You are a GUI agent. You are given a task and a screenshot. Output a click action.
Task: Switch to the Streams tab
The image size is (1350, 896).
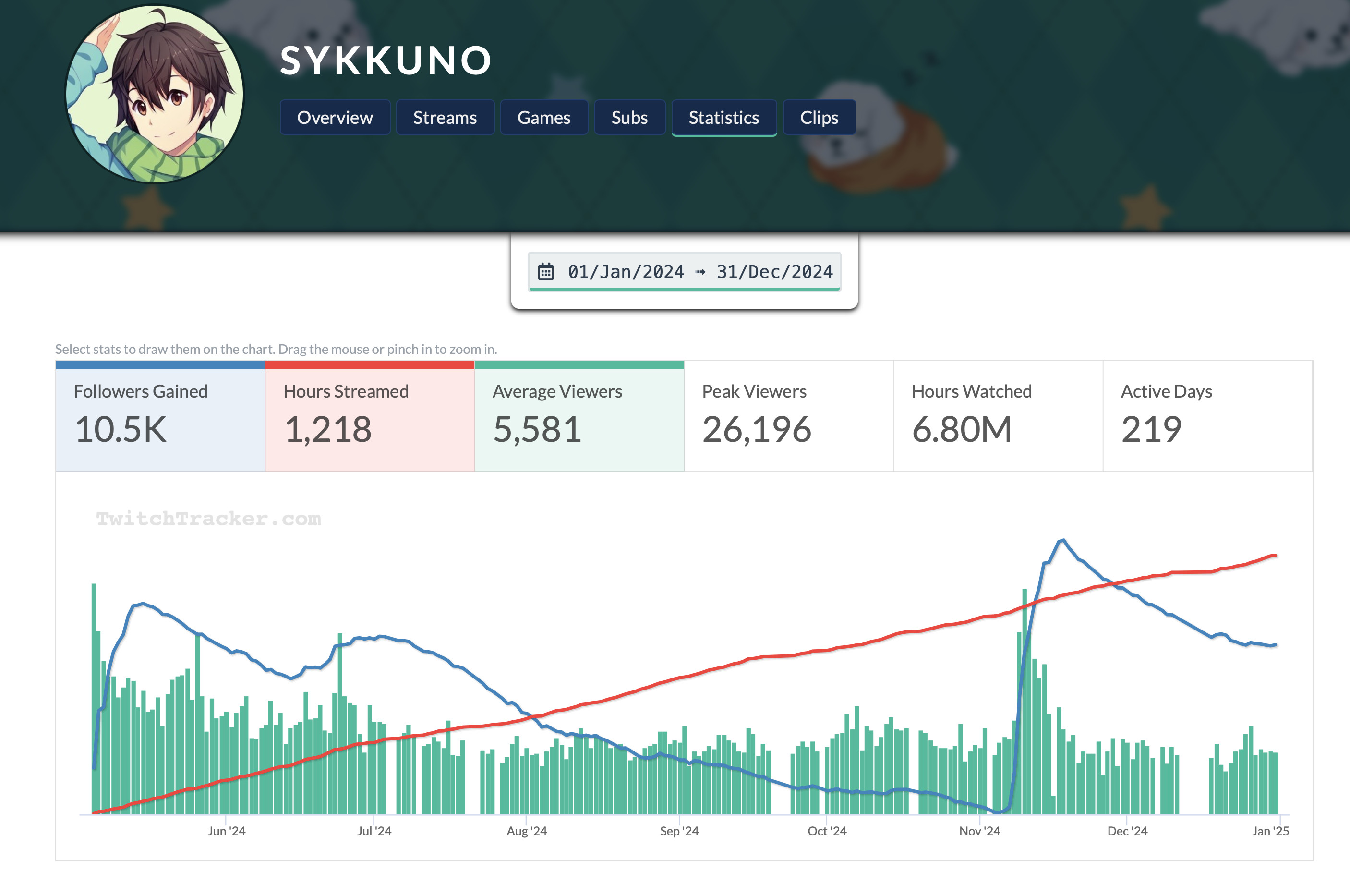(445, 118)
